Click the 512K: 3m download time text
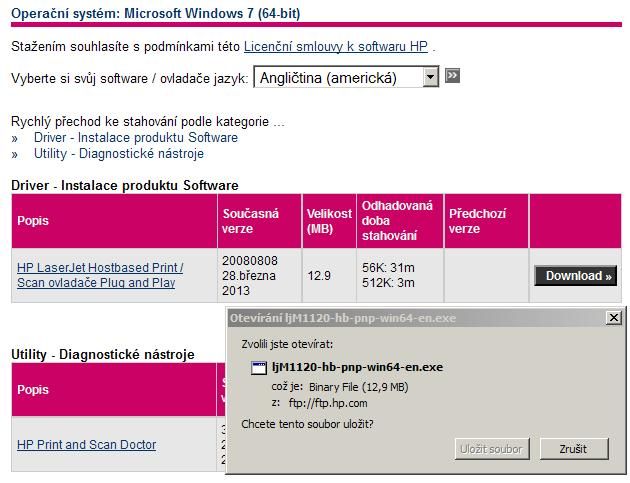Image resolution: width=630 pixels, height=483 pixels. [388, 283]
